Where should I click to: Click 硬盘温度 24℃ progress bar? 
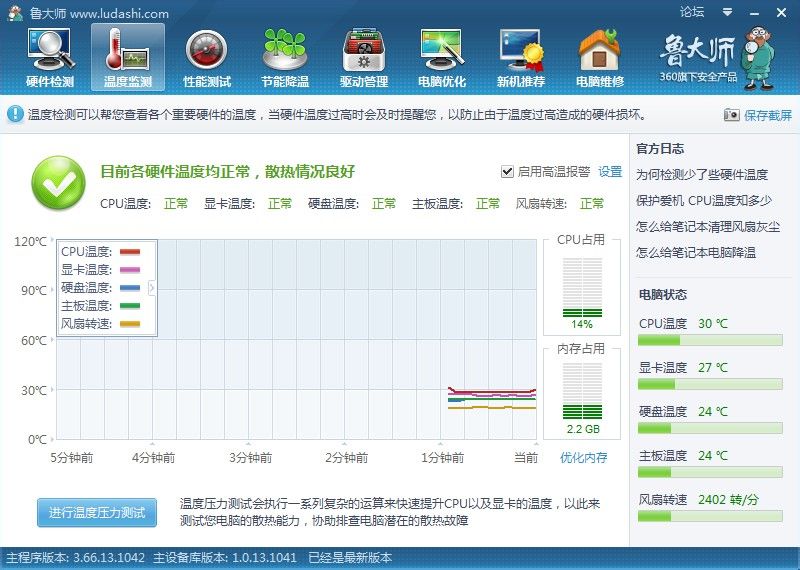pos(710,428)
